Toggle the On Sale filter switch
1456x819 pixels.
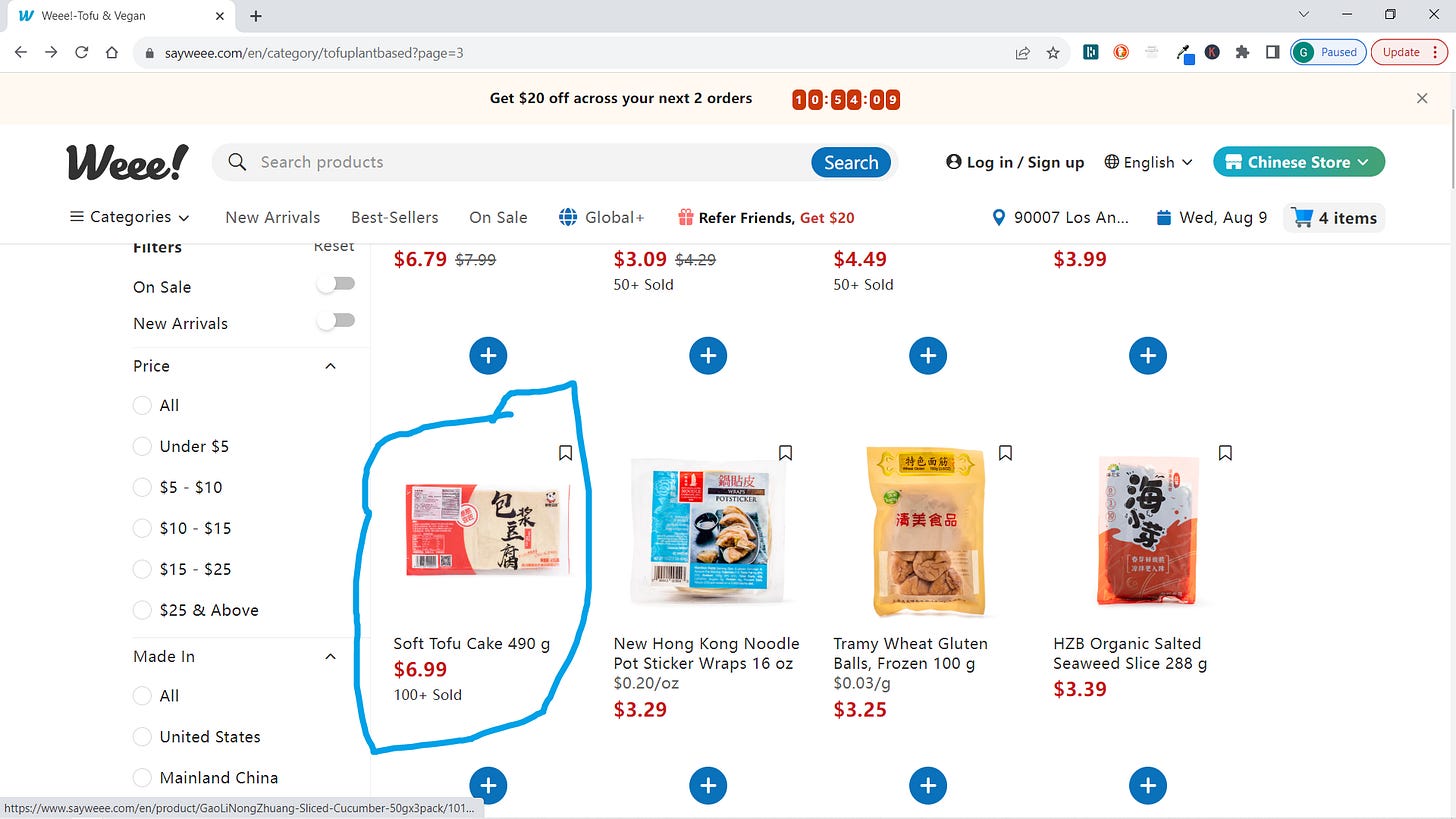336,284
